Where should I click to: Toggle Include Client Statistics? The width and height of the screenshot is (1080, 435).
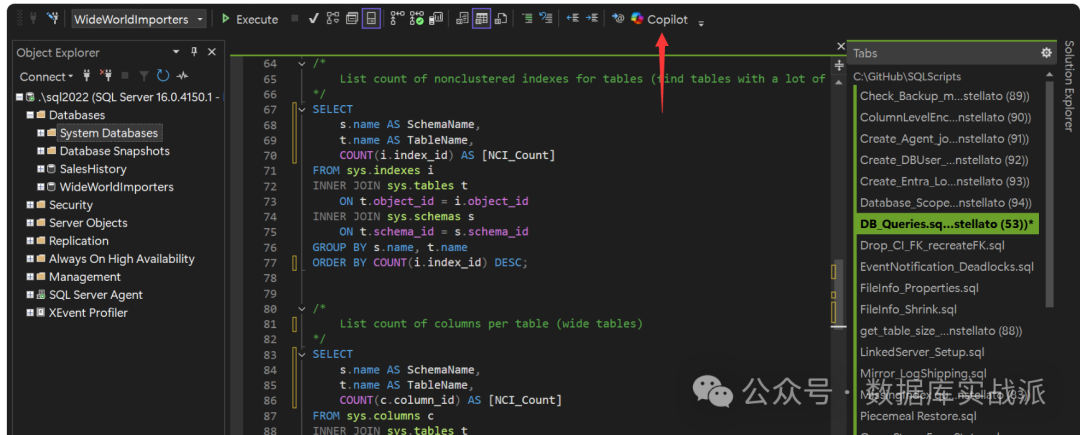click(x=436, y=19)
